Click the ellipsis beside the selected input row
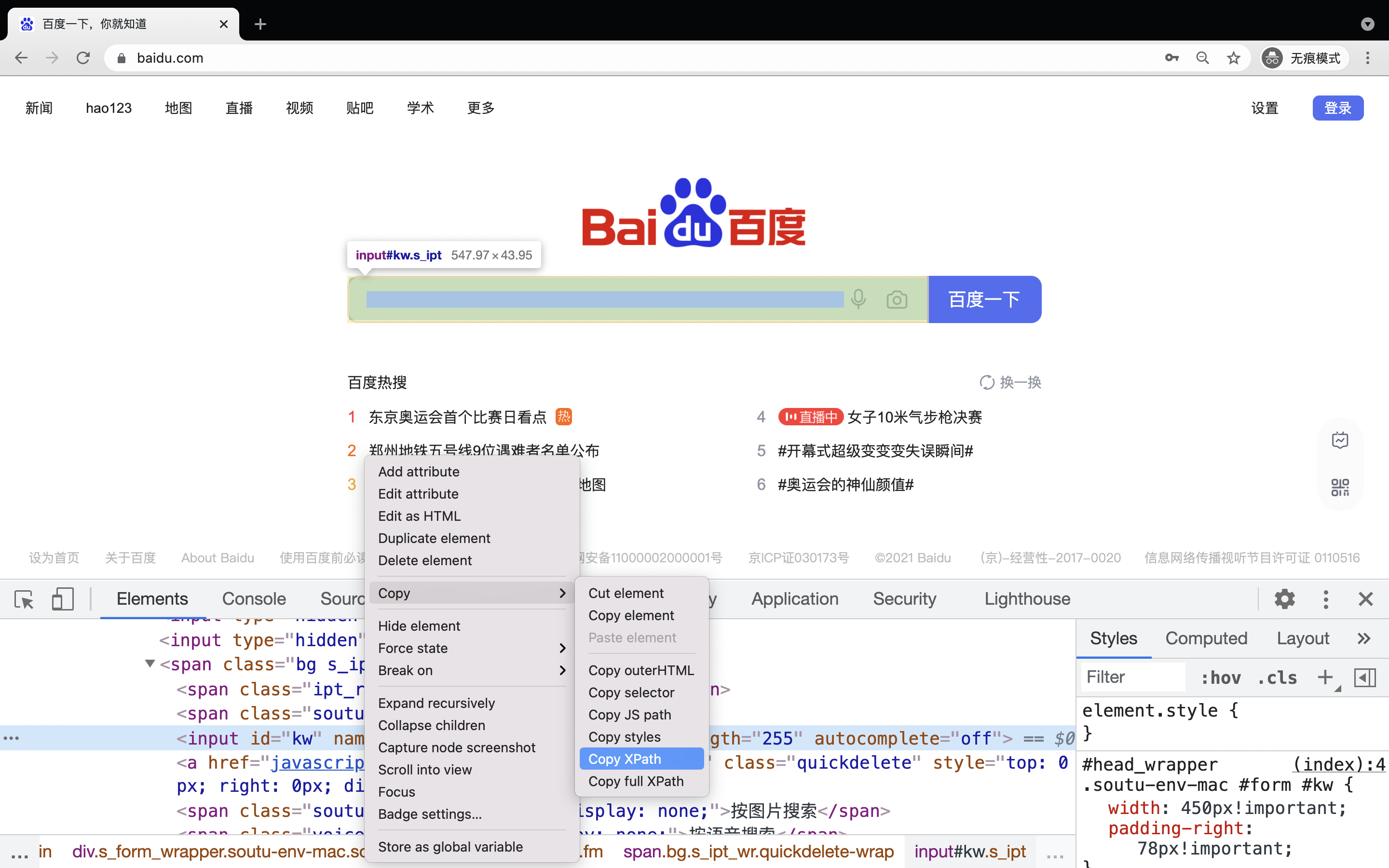The image size is (1389, 868). pos(11,738)
